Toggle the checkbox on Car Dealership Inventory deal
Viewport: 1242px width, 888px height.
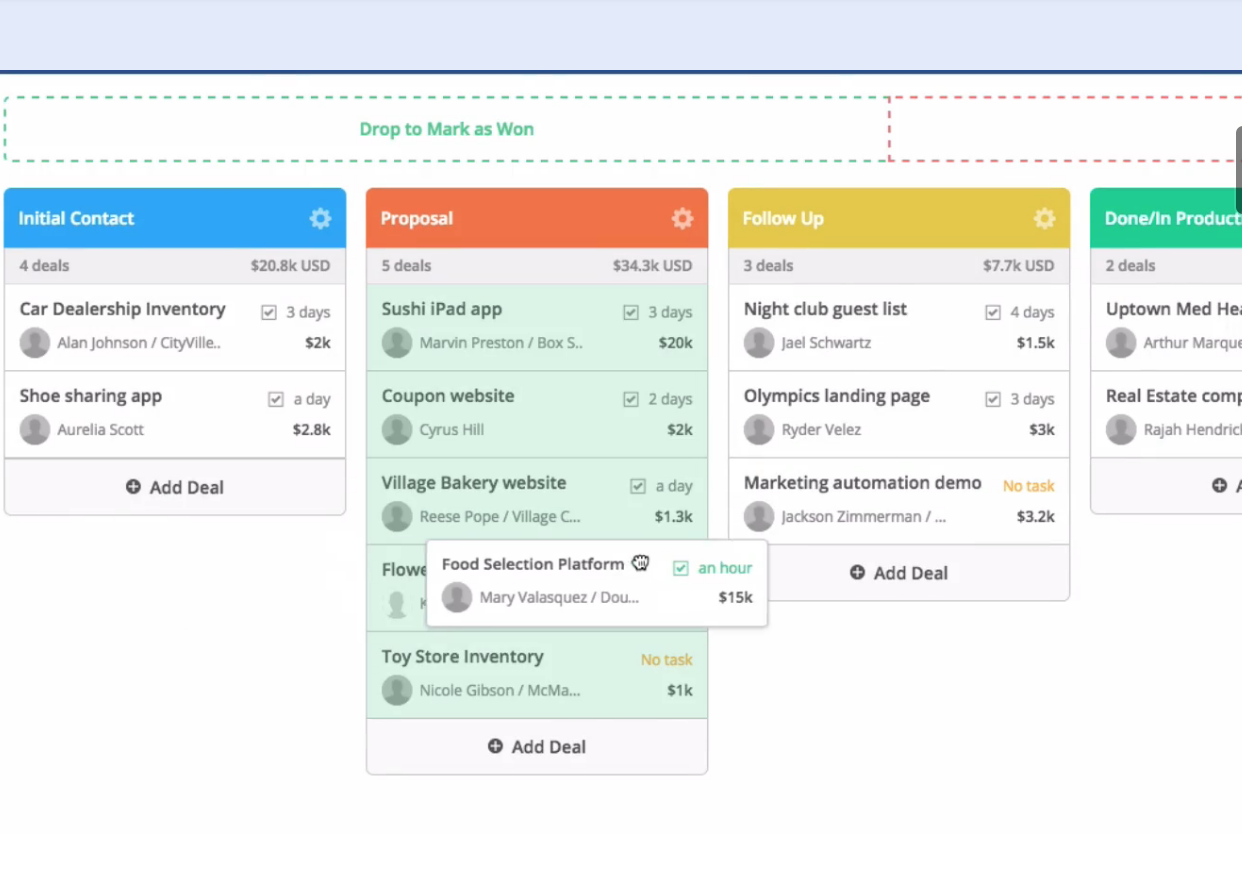pos(269,312)
